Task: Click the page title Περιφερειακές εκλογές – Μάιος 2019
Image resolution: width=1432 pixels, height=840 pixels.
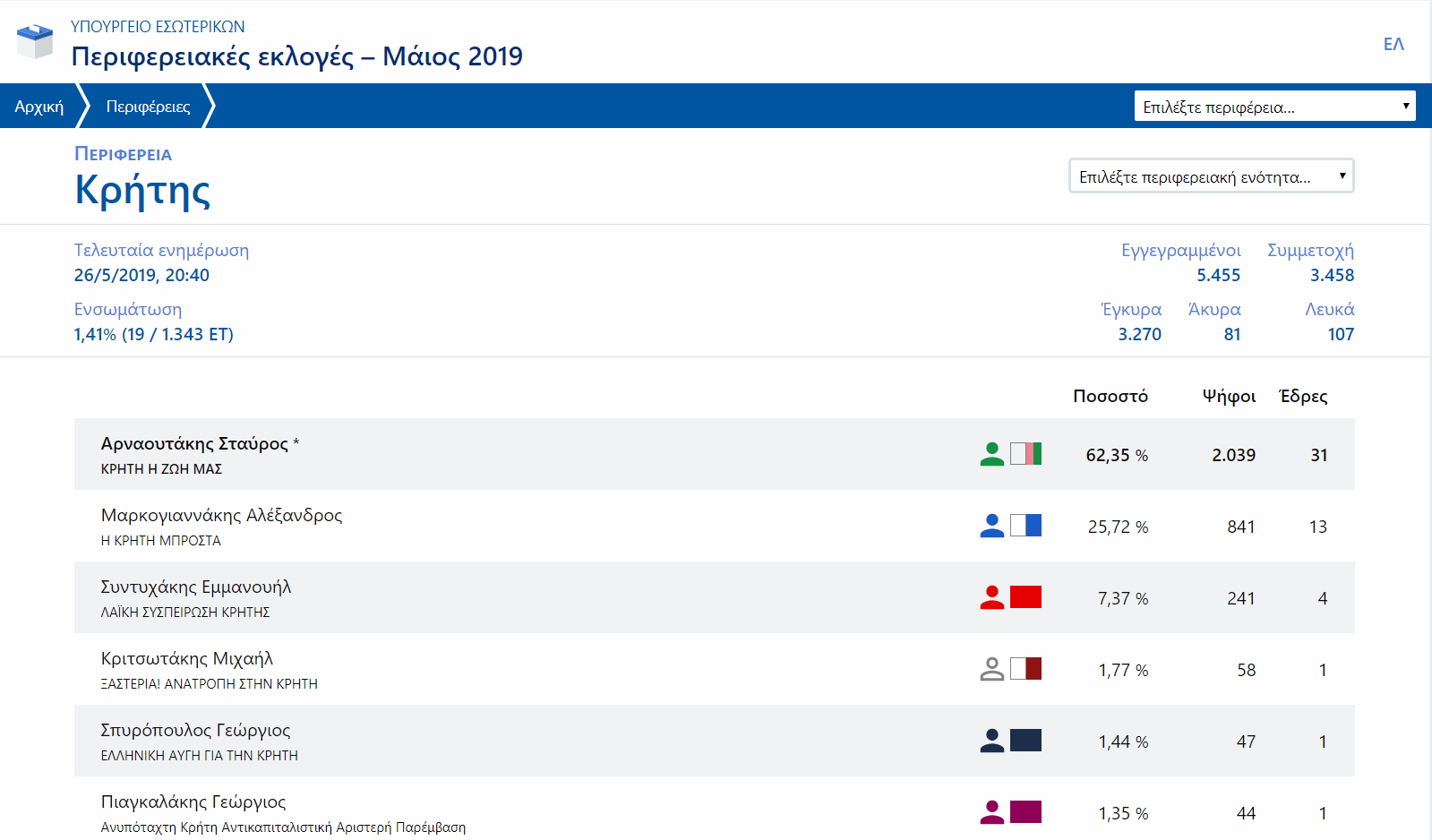Action: [296, 56]
